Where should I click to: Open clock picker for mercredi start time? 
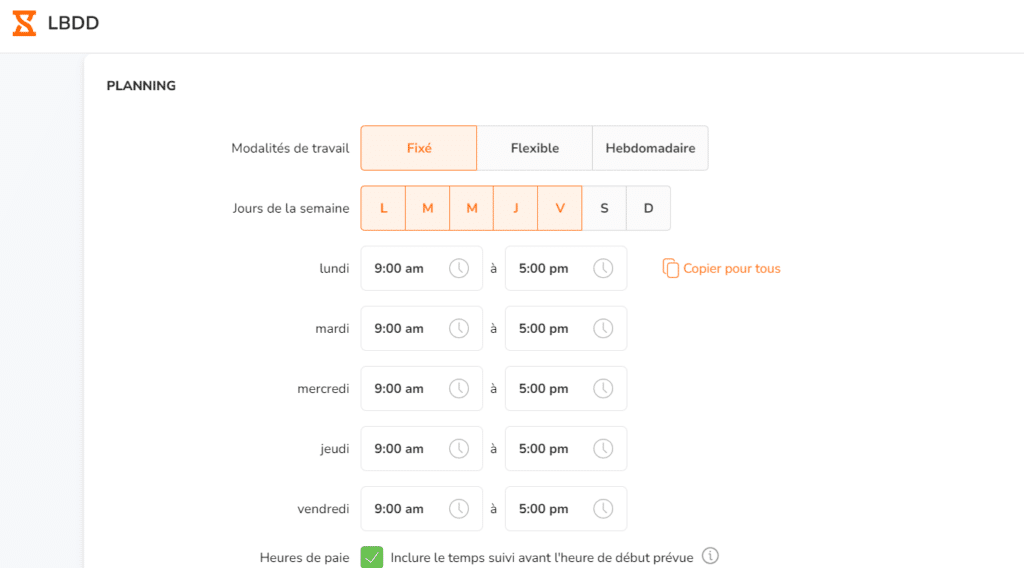pyautogui.click(x=458, y=388)
